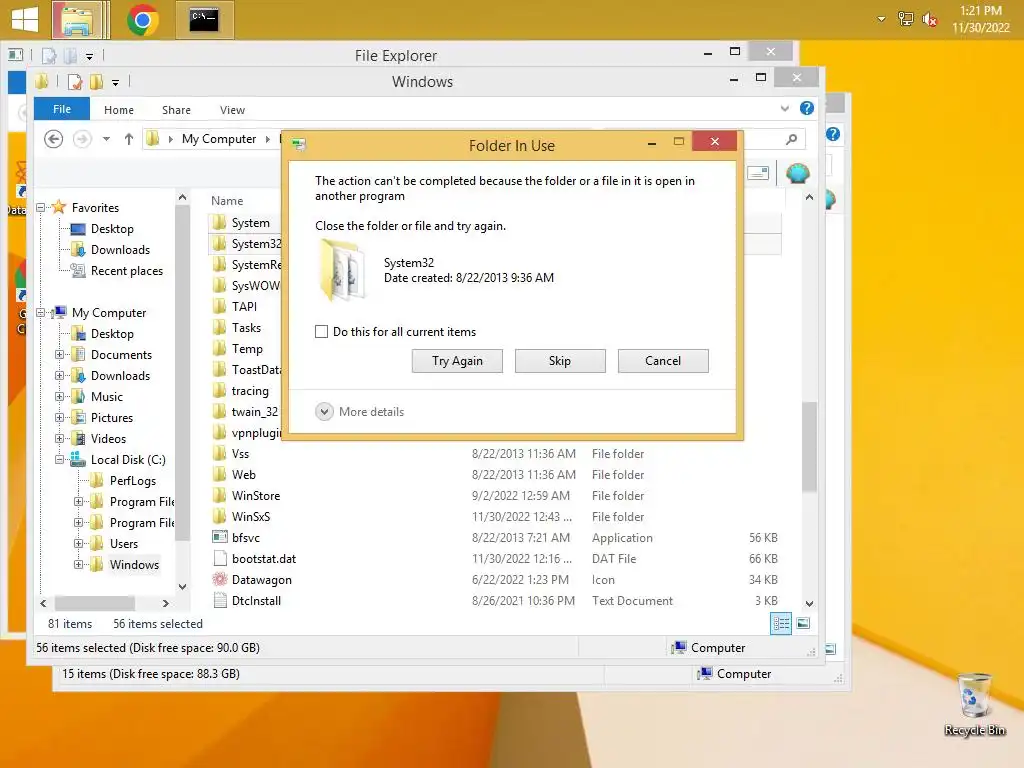Click the search magnifier icon
Screen dimensions: 1024x768
(792, 139)
